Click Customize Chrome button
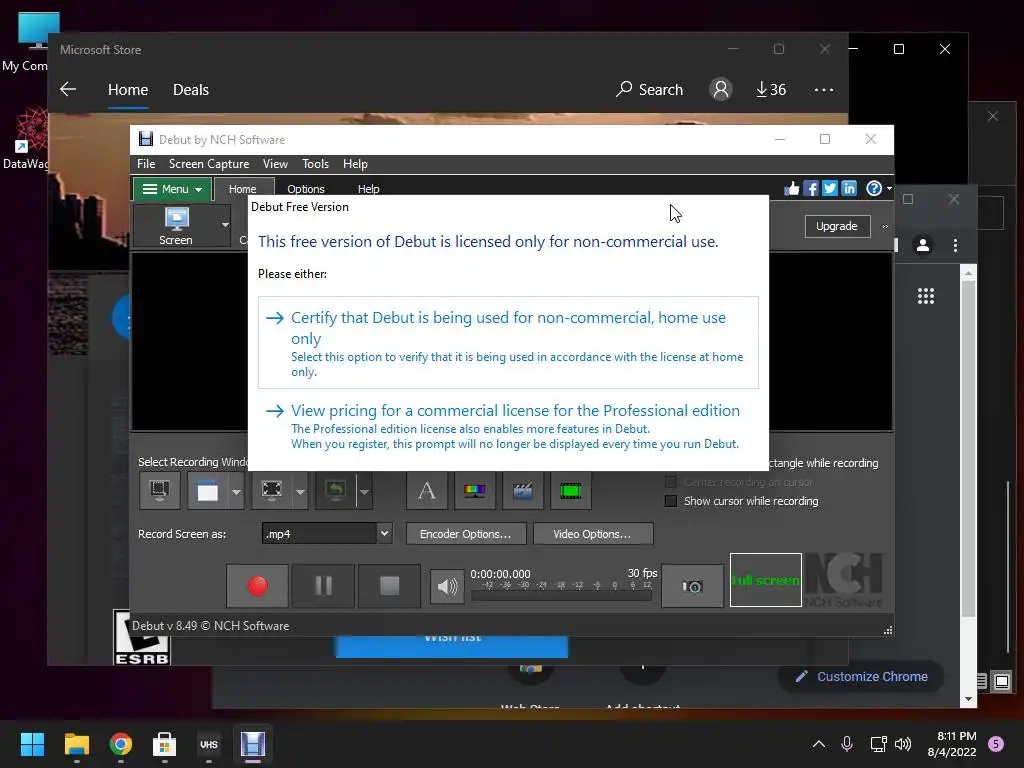 (x=861, y=677)
